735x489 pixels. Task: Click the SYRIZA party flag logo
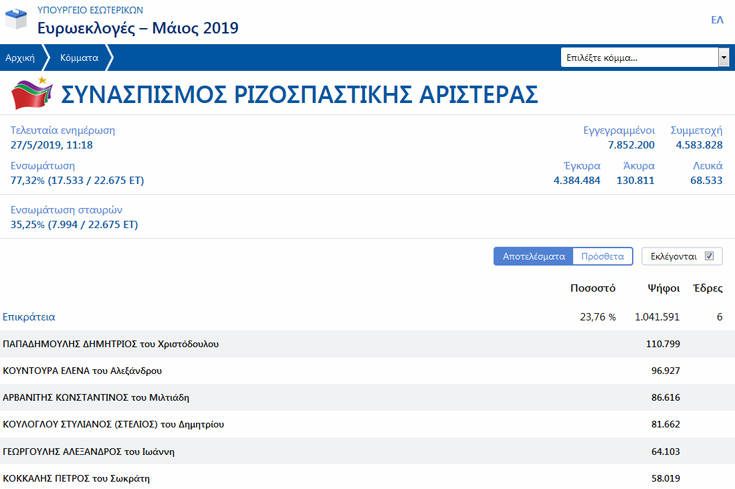click(32, 95)
